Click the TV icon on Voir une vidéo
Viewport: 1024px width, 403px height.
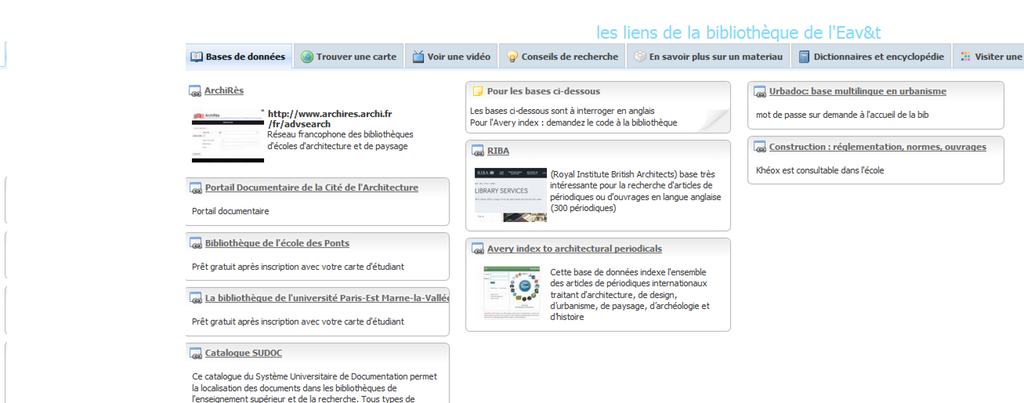418,57
